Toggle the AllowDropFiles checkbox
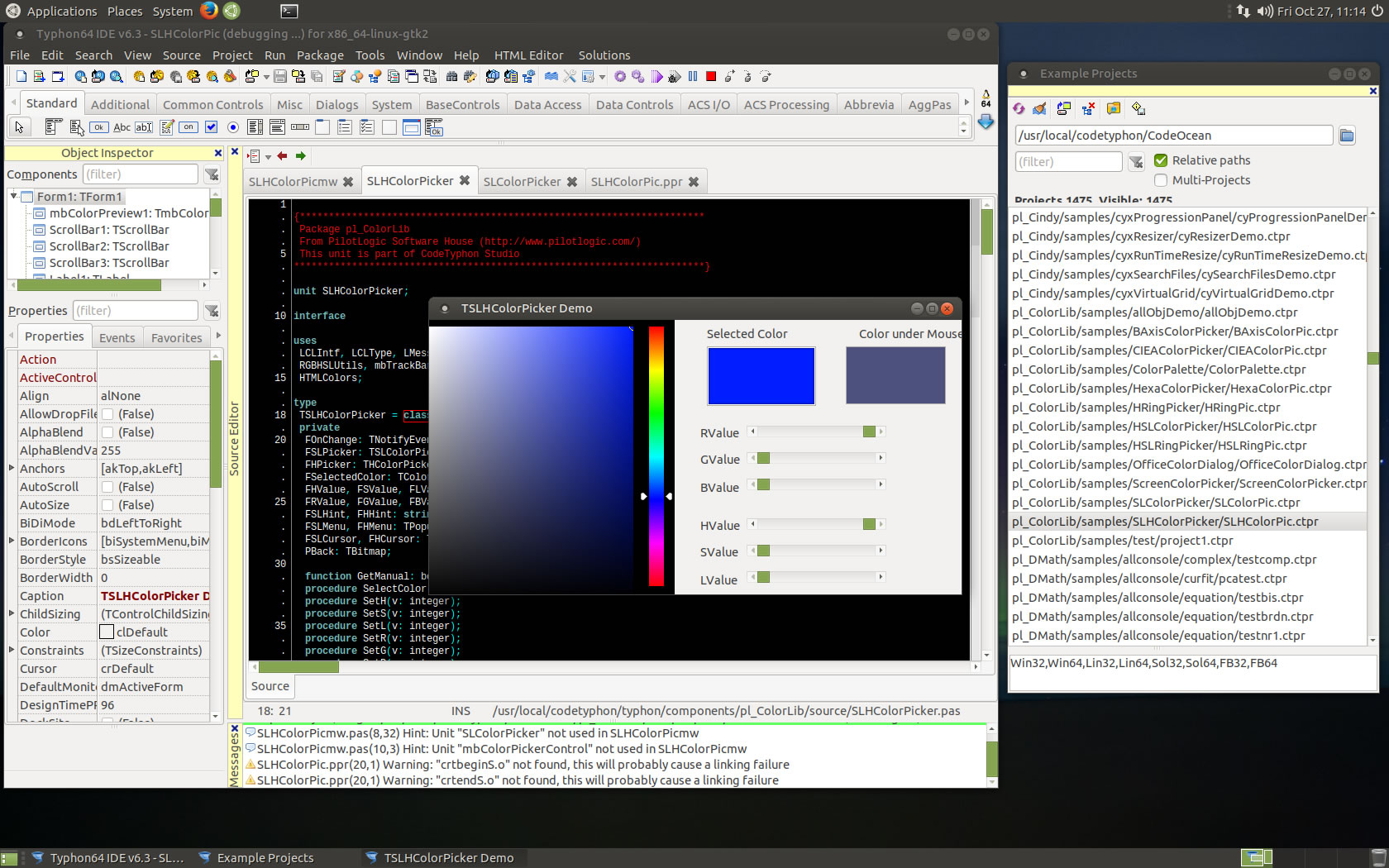 [x=107, y=414]
